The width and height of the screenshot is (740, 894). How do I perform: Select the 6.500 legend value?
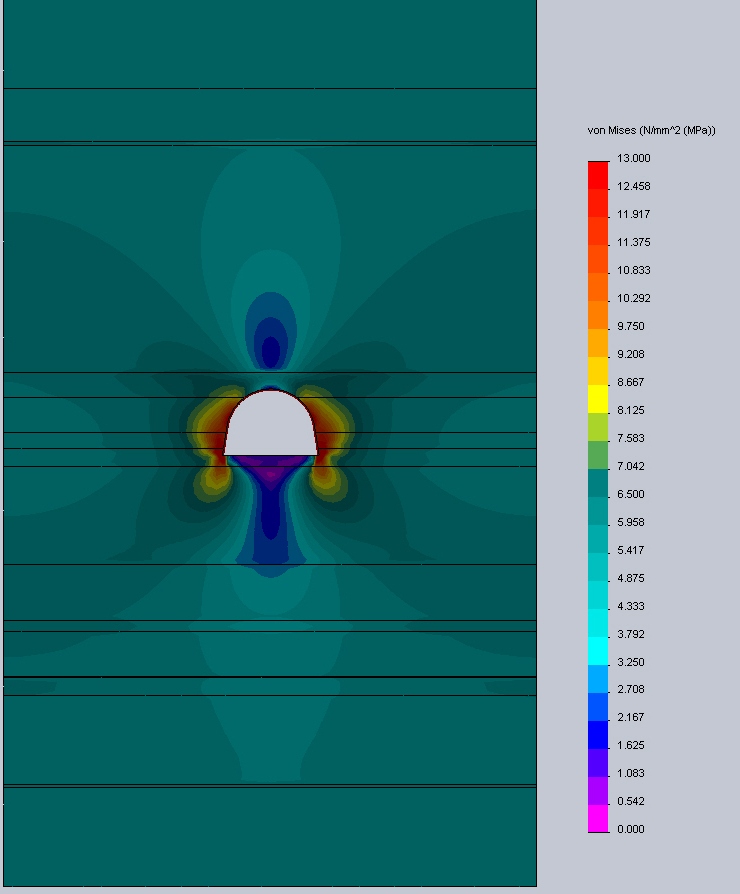click(631, 494)
